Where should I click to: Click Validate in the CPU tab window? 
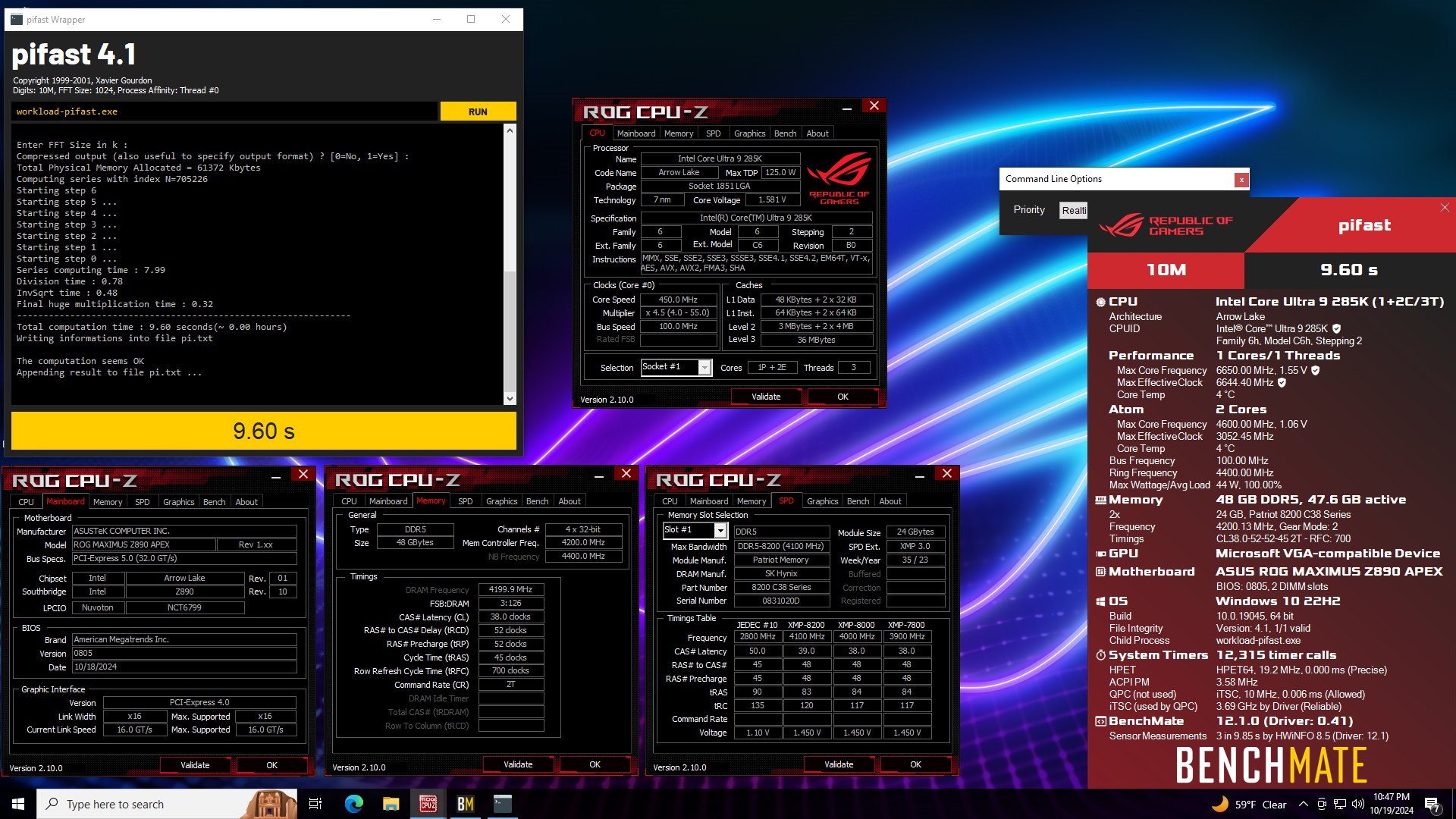click(x=766, y=397)
